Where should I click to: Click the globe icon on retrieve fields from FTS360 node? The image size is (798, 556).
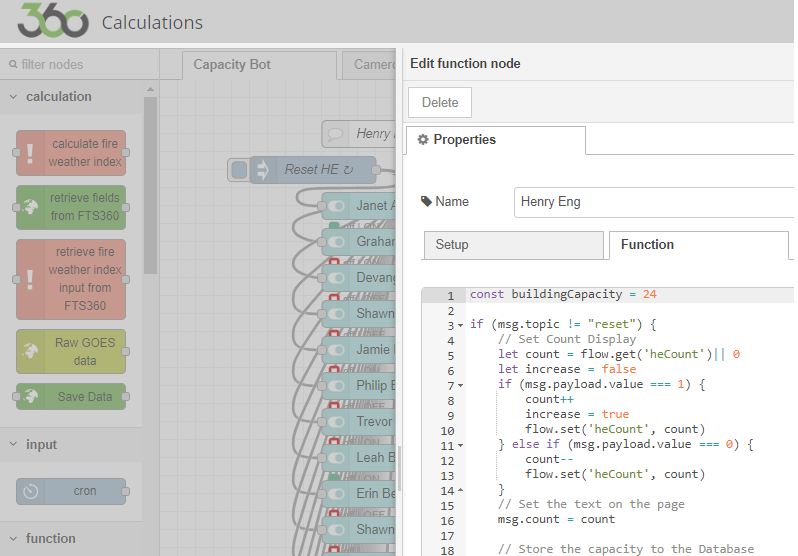[x=30, y=207]
